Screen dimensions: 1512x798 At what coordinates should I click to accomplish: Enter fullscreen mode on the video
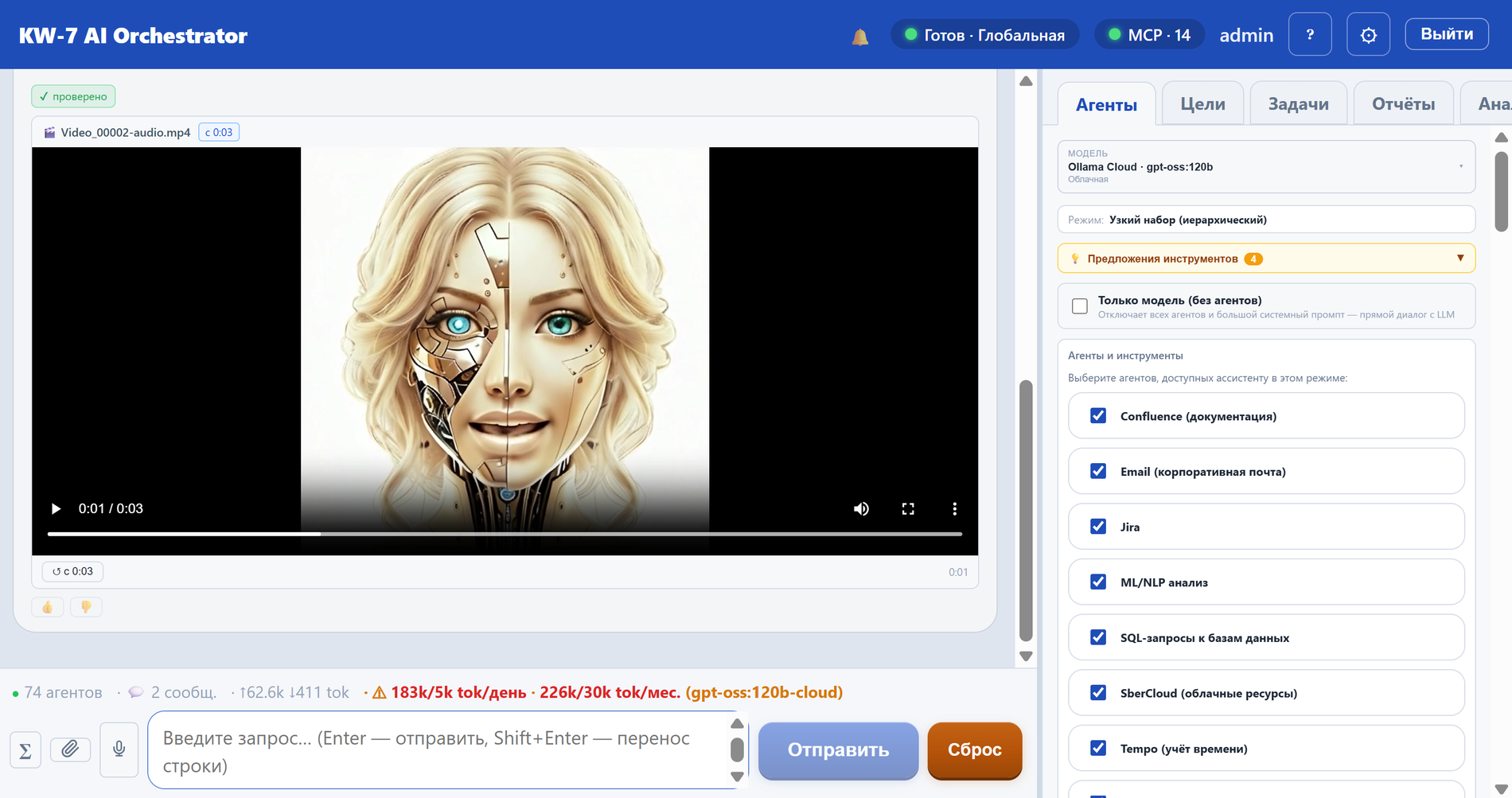tap(908, 508)
